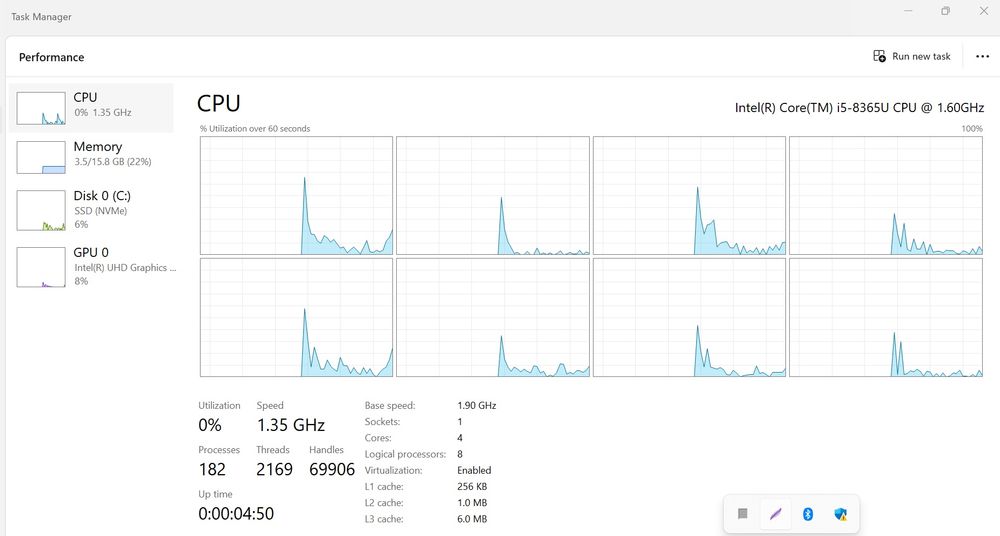Click the Bluetooth icon in tray flyout
The width and height of the screenshot is (1000, 536).
(x=808, y=514)
